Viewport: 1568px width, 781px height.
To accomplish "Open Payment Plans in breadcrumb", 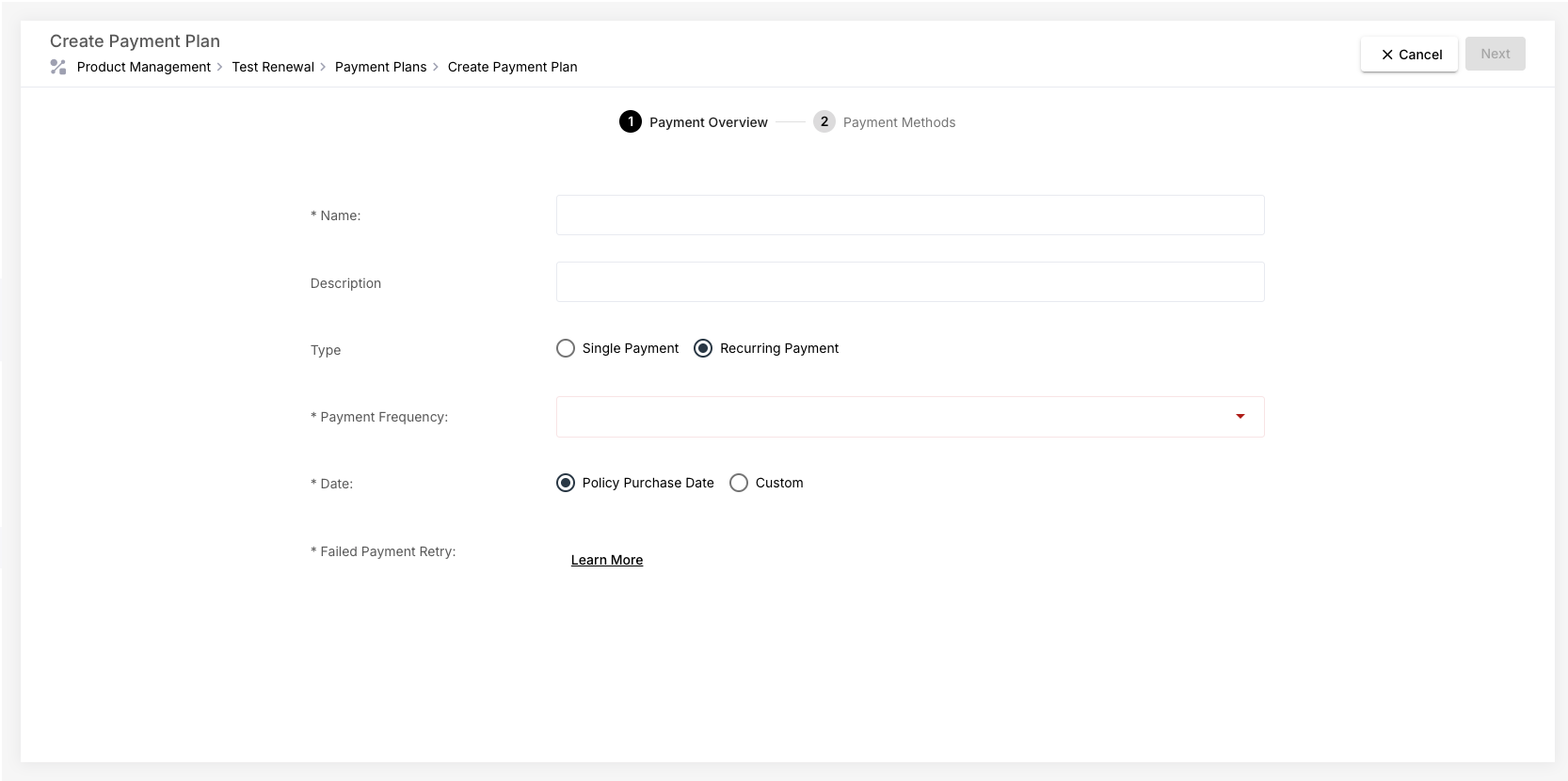I will click(380, 67).
